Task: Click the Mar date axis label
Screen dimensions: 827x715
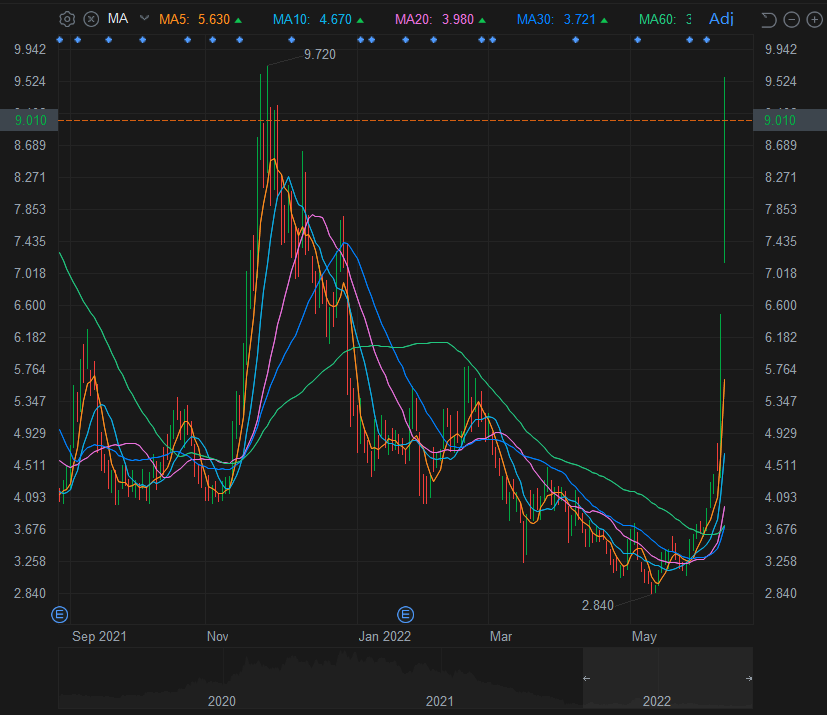Action: click(501, 636)
